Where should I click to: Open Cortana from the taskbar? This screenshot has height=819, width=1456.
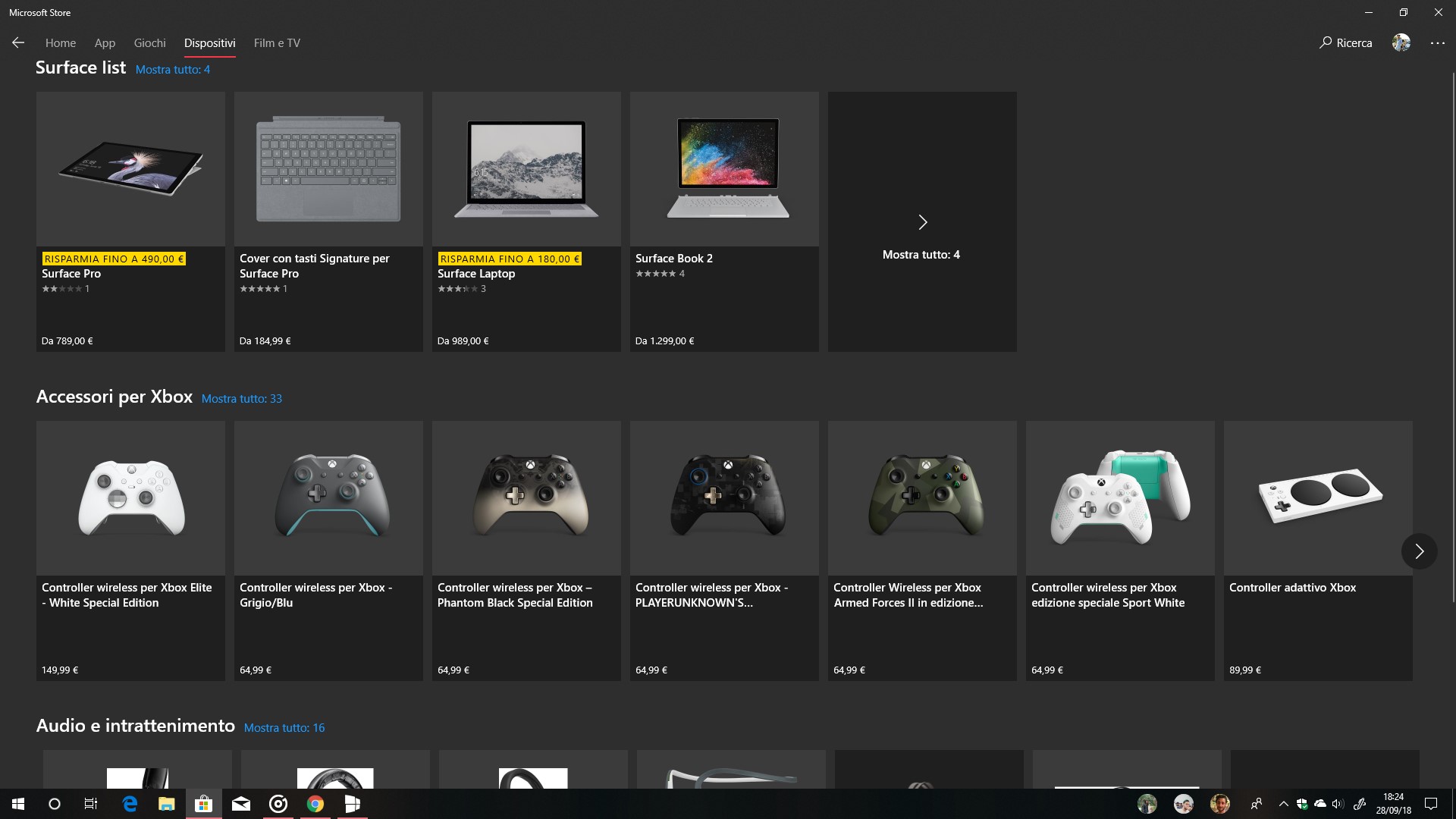click(x=55, y=804)
